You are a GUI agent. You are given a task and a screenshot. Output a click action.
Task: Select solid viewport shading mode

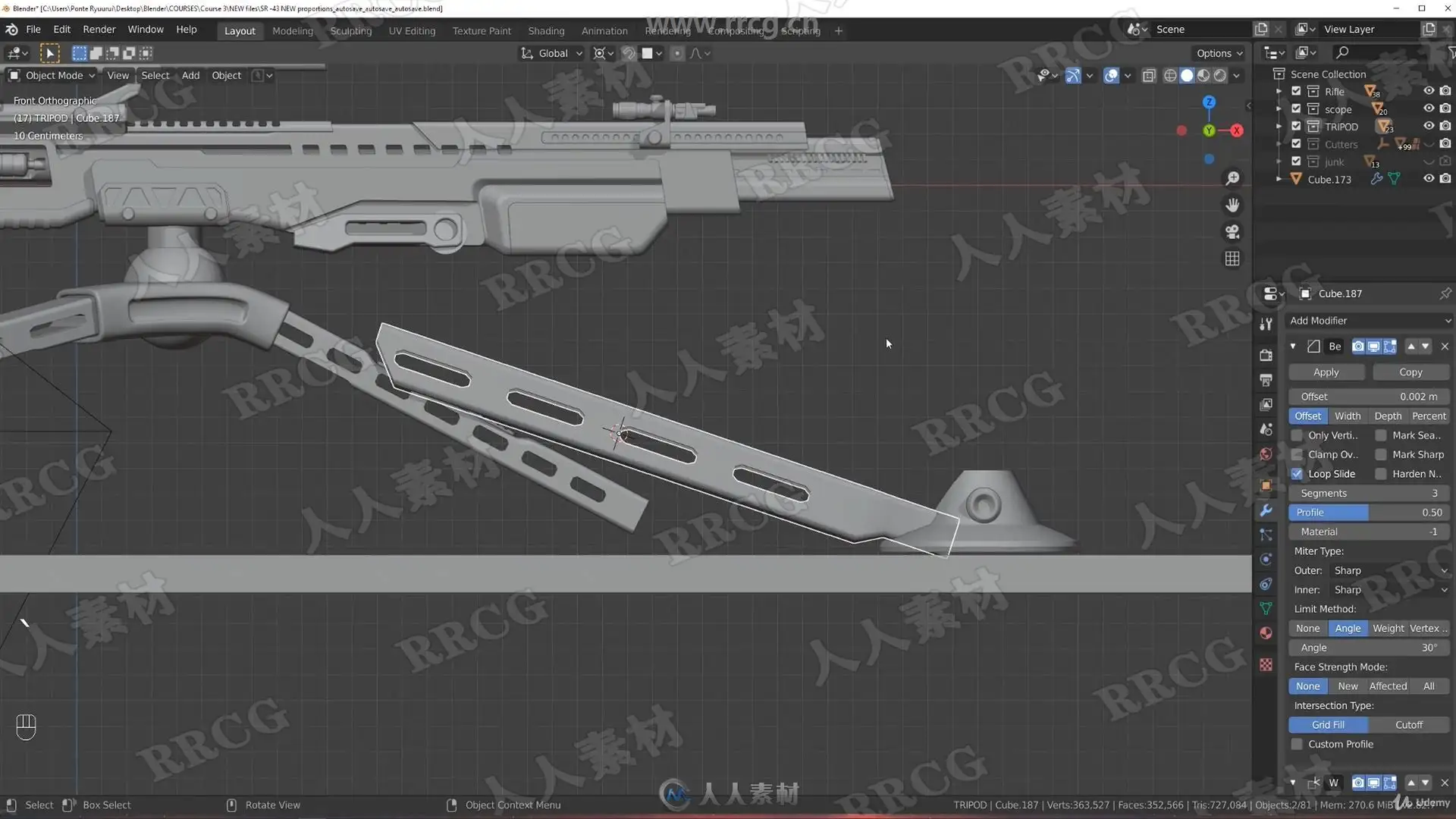pos(1187,75)
